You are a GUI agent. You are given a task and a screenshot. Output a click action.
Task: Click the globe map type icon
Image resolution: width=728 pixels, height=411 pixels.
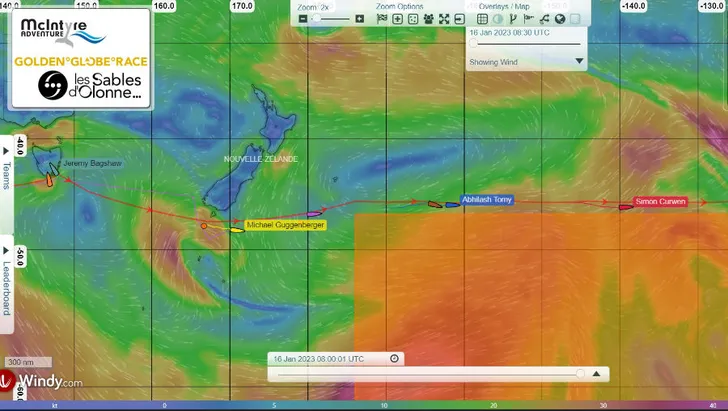(x=559, y=19)
